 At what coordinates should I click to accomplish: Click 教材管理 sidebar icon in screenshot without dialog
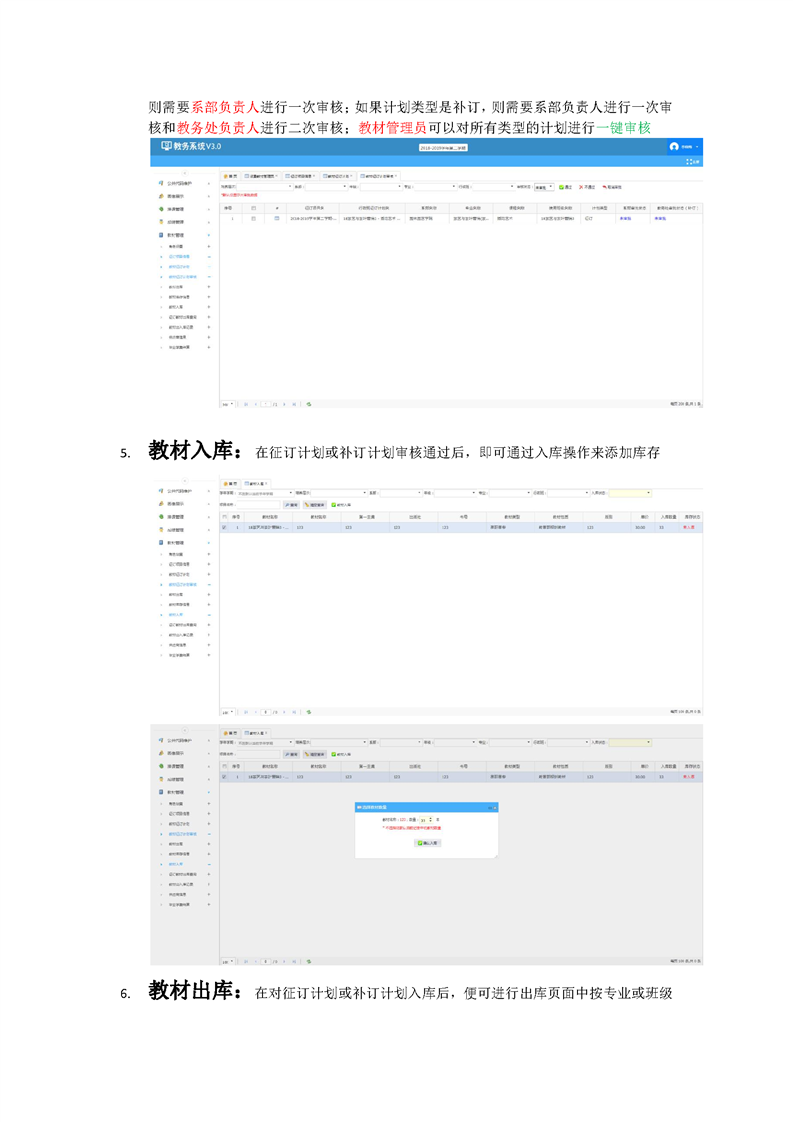pyautogui.click(x=161, y=542)
